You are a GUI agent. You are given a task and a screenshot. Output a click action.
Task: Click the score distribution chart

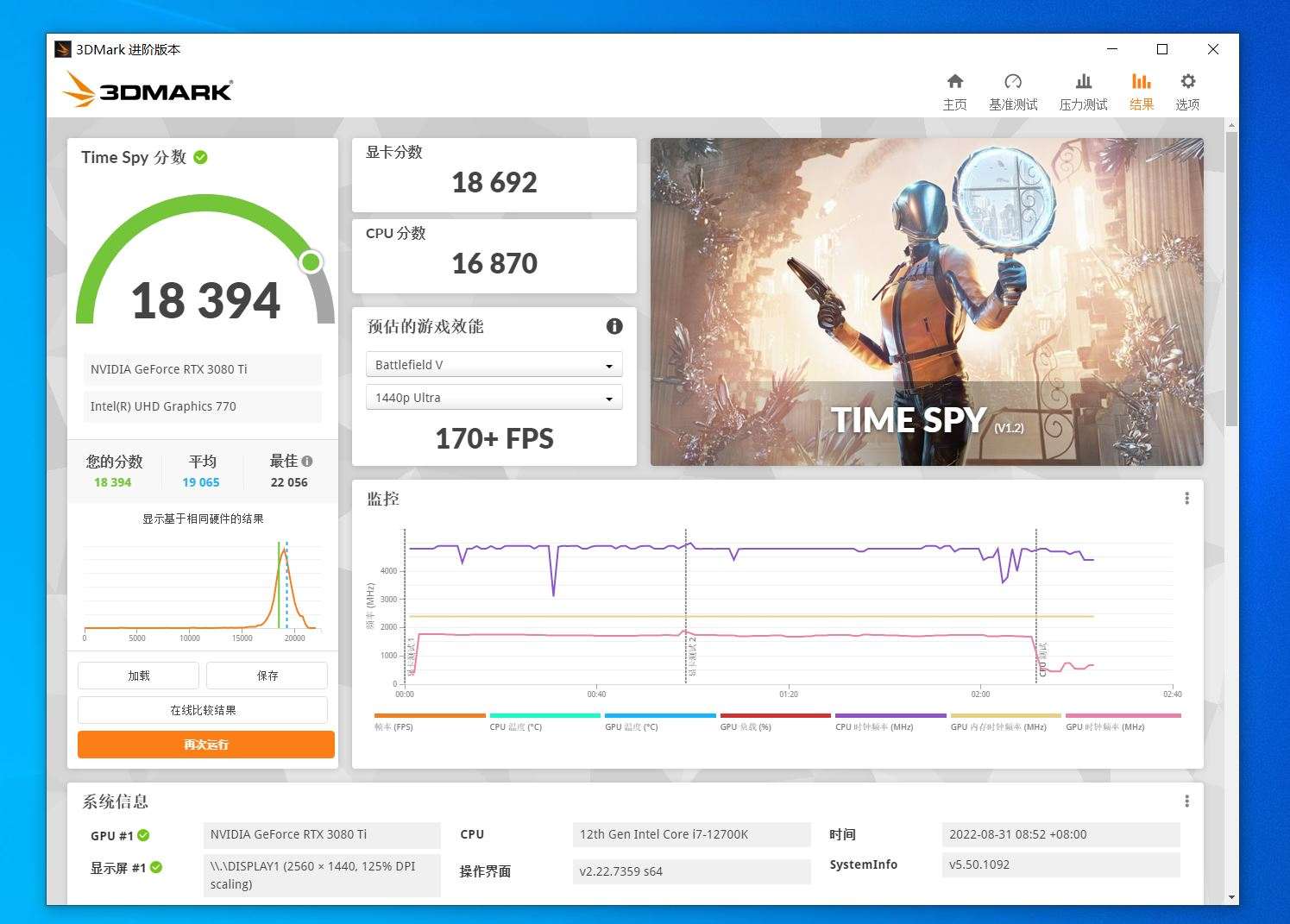pos(203,591)
